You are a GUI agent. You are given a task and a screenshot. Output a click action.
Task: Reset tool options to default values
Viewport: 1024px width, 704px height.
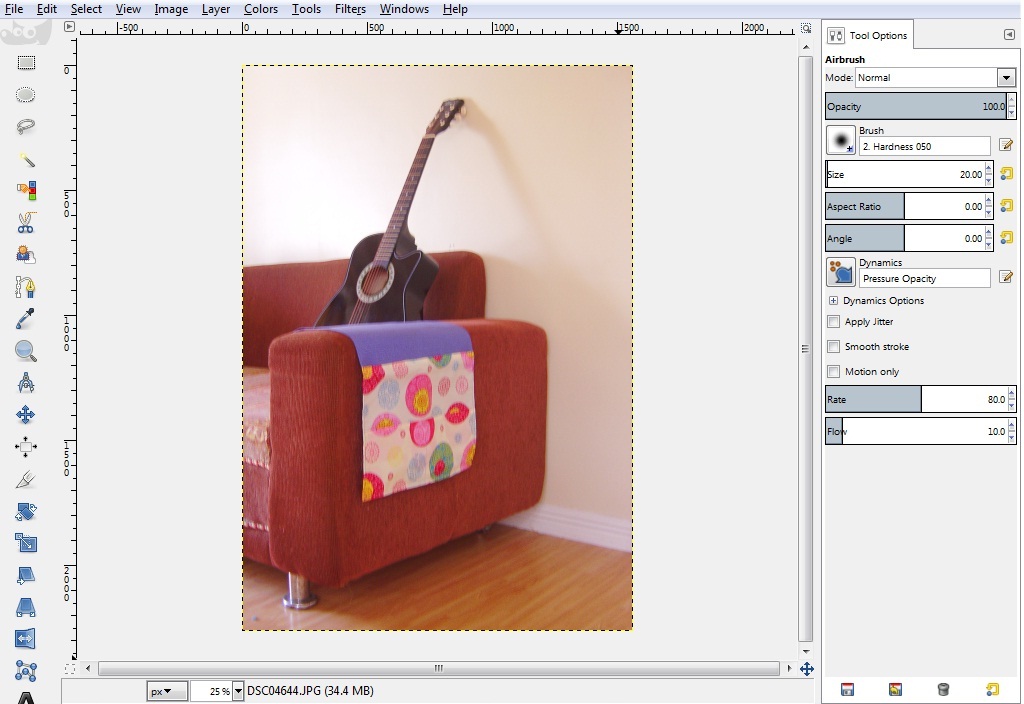coord(992,689)
